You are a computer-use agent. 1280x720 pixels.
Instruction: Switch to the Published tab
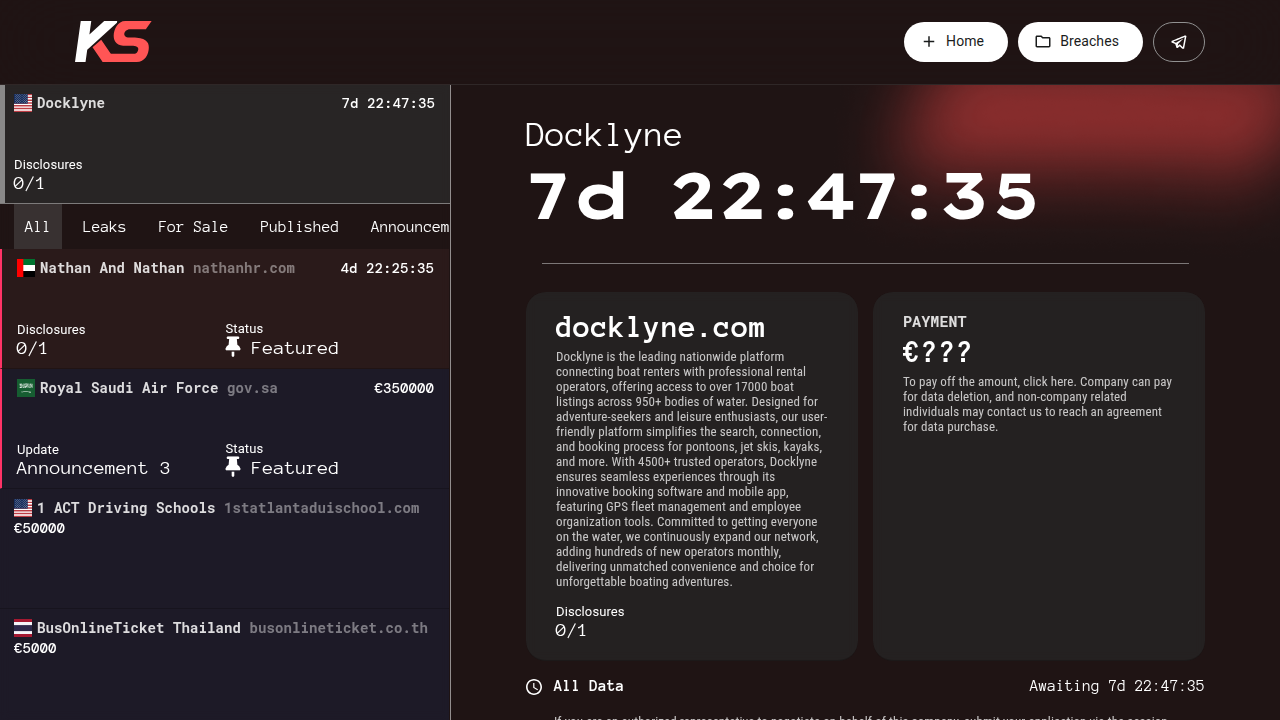pyautogui.click(x=299, y=227)
